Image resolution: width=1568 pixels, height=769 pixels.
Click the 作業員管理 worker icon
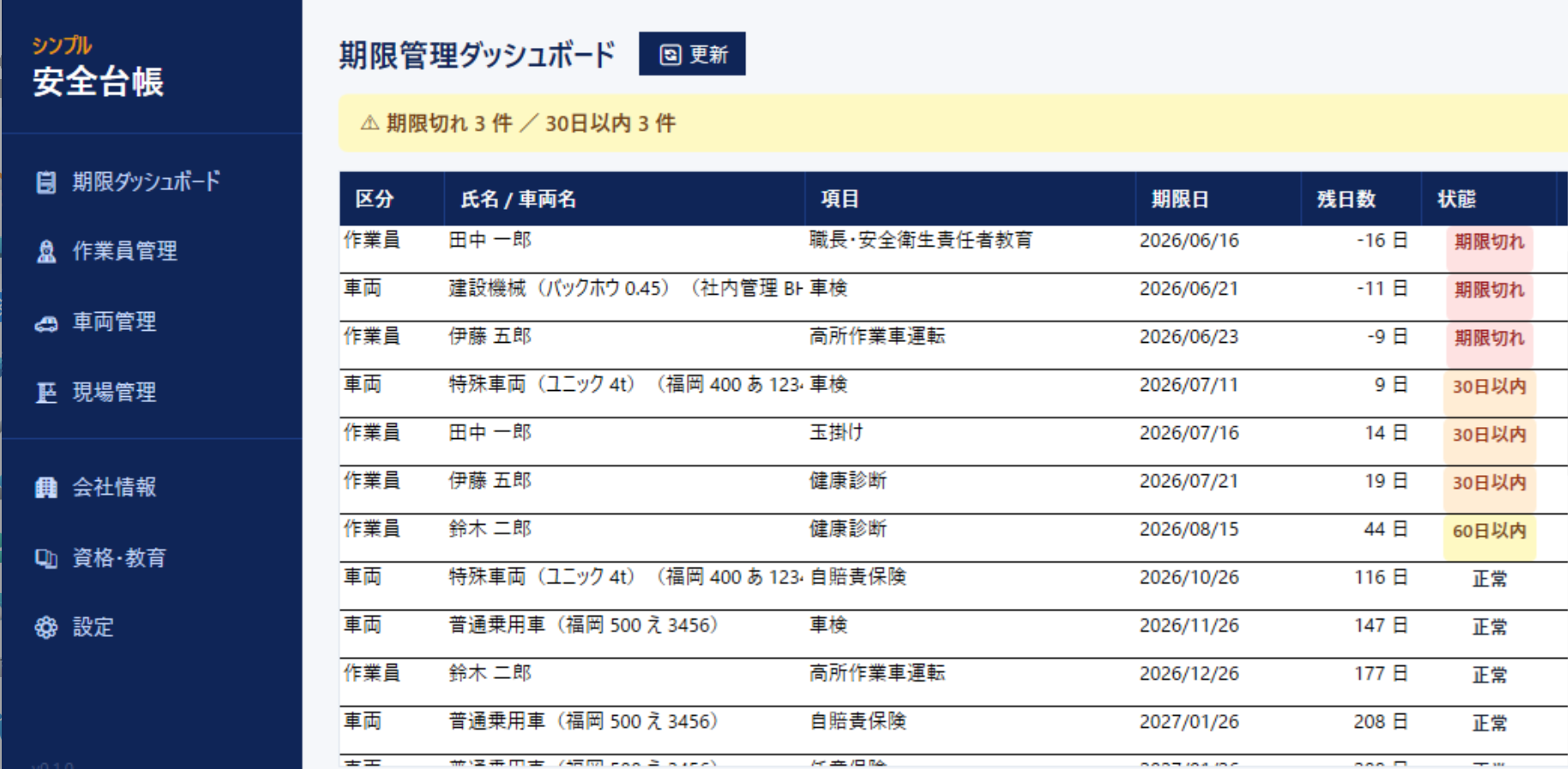46,252
